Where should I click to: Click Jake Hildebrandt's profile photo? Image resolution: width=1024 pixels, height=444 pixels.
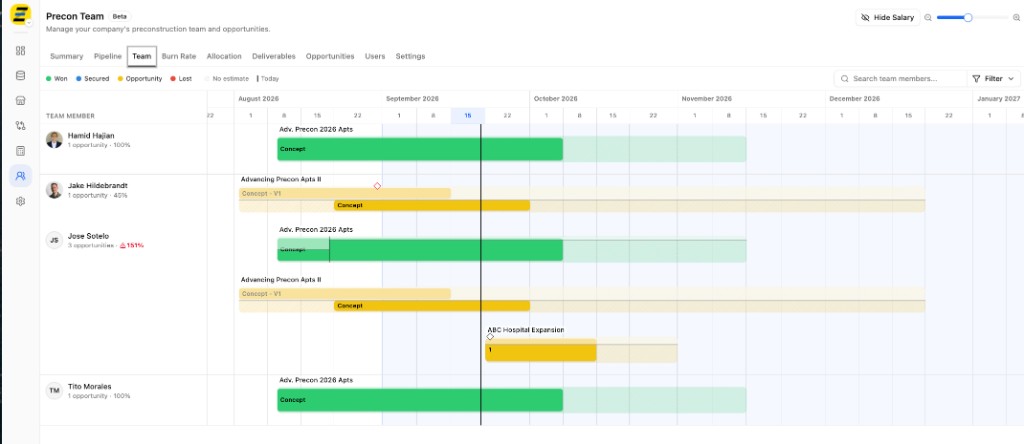pyautogui.click(x=54, y=190)
